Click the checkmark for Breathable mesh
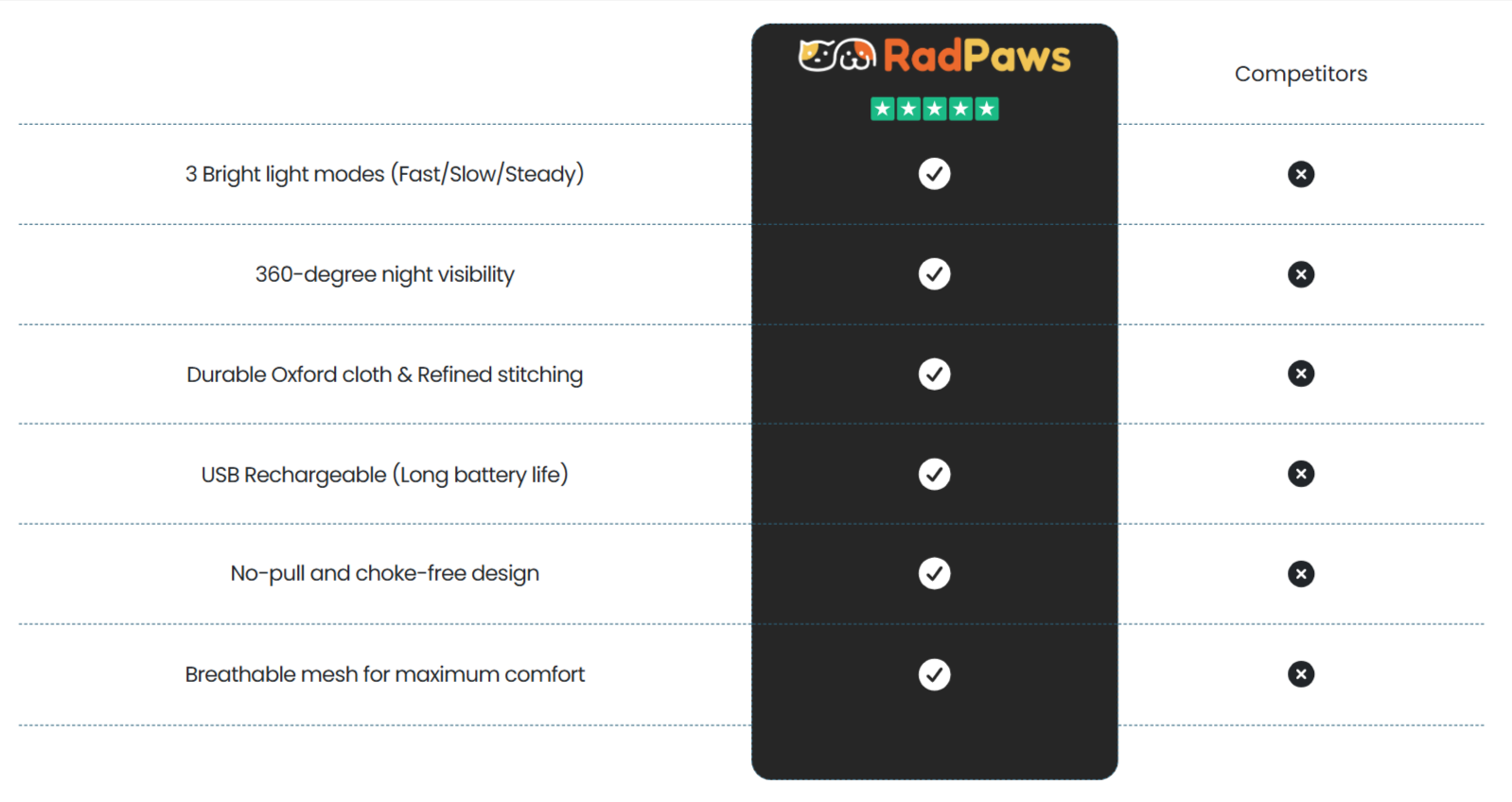 coord(934,674)
